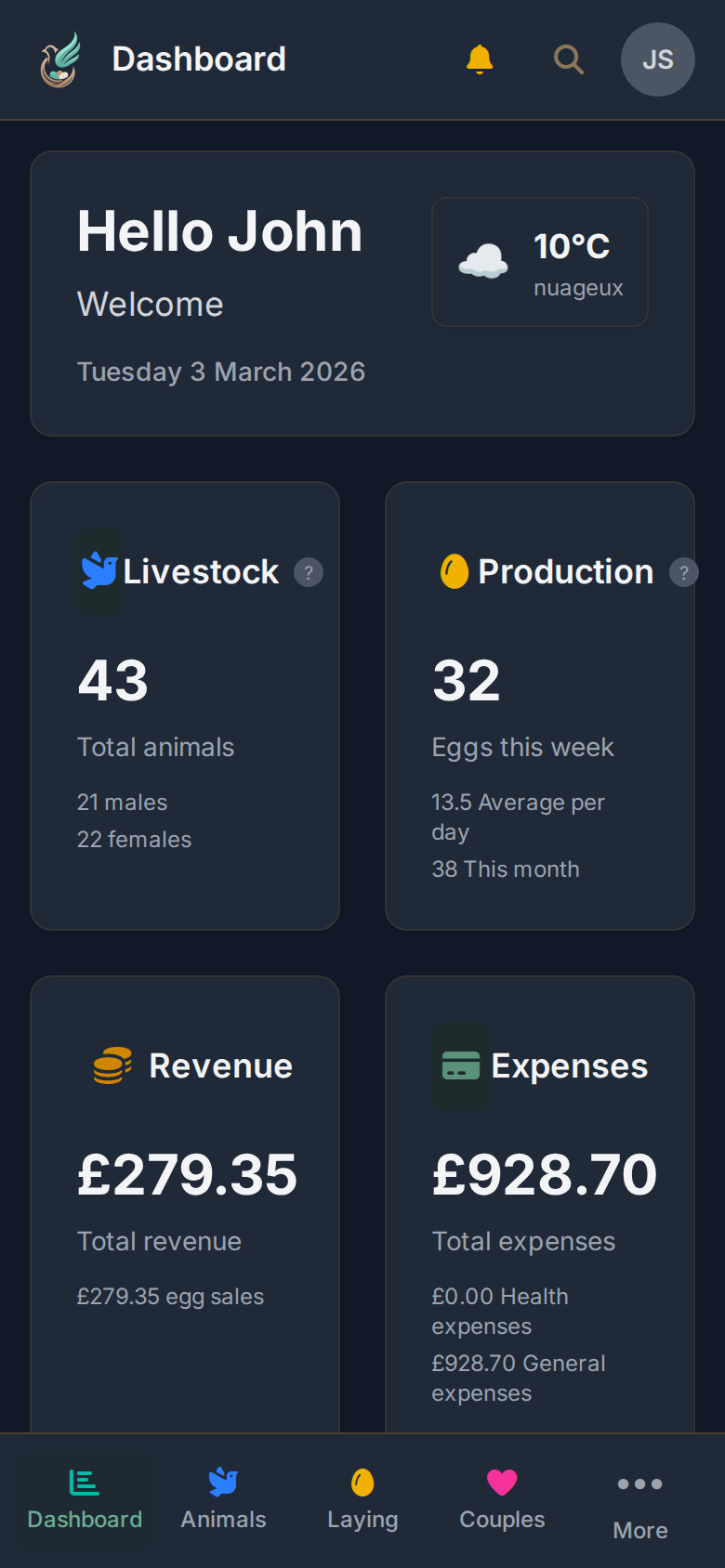Image resolution: width=725 pixels, height=1568 pixels.
Task: Open the search magnifier icon
Action: [569, 59]
